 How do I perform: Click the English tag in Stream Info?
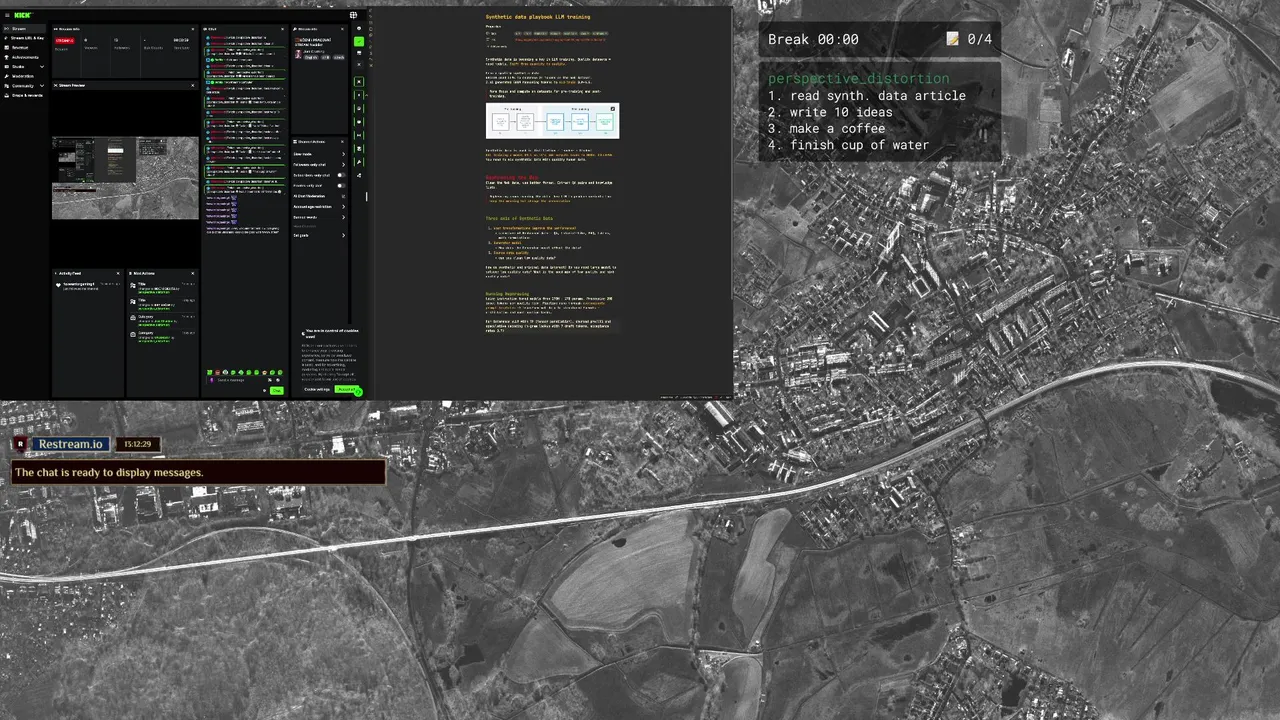coord(311,58)
